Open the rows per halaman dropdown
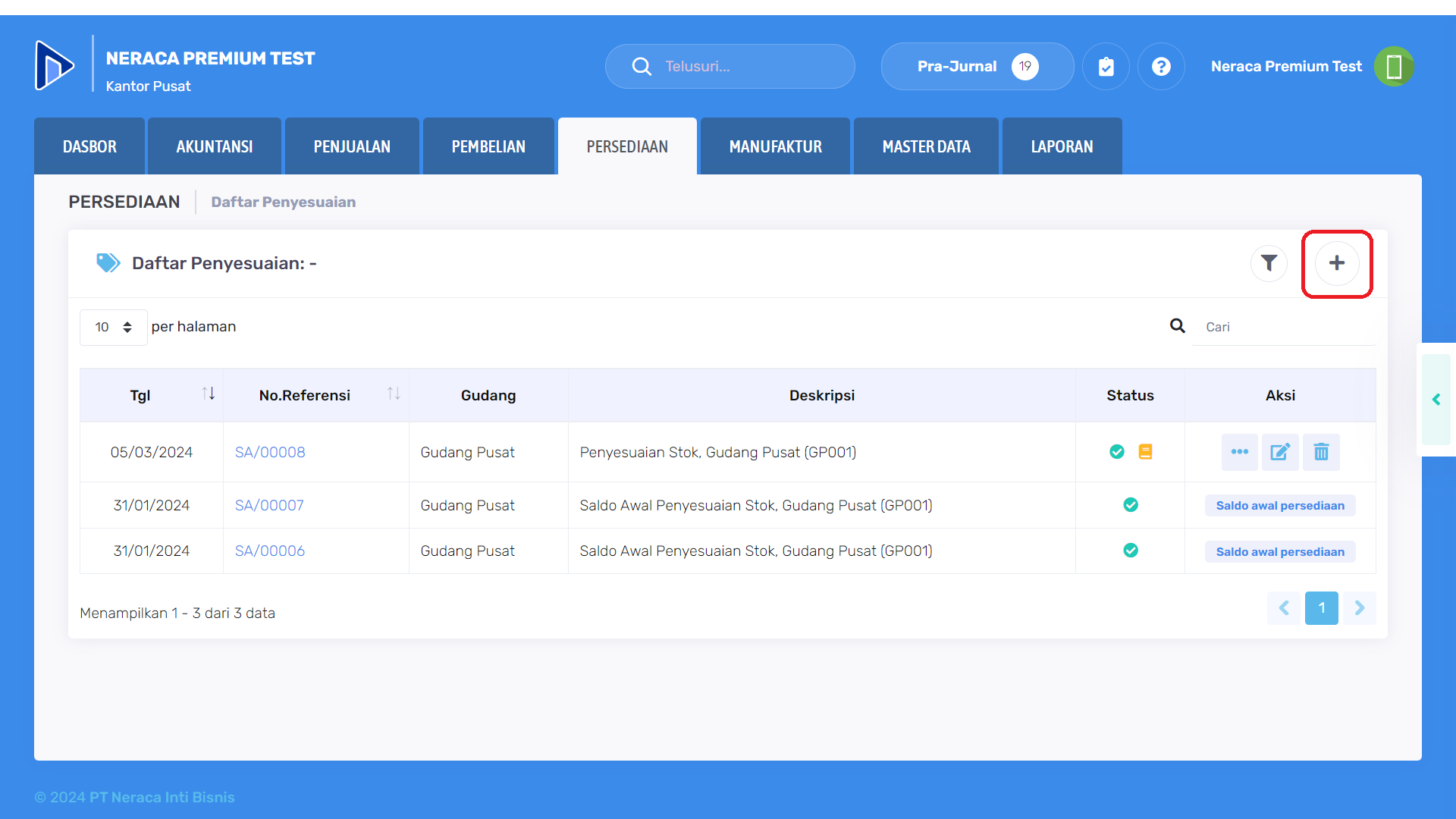Viewport: 1456px width, 819px height. click(x=113, y=327)
